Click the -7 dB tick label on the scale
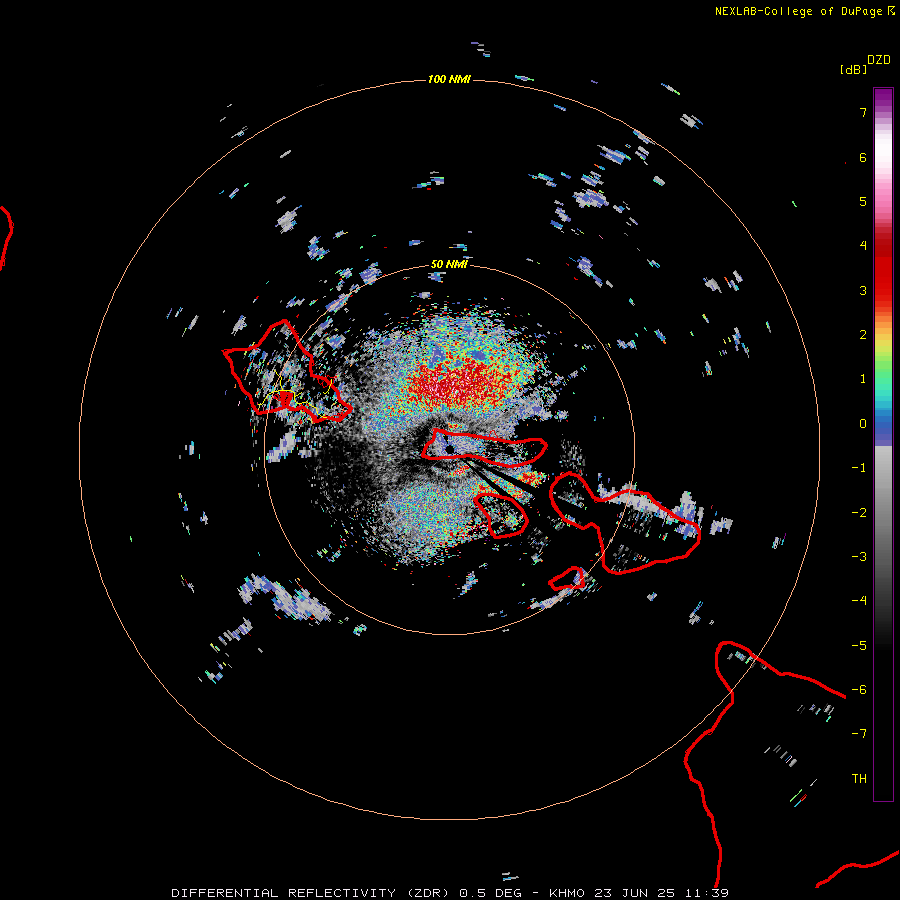Viewport: 900px width, 900px height. click(859, 734)
